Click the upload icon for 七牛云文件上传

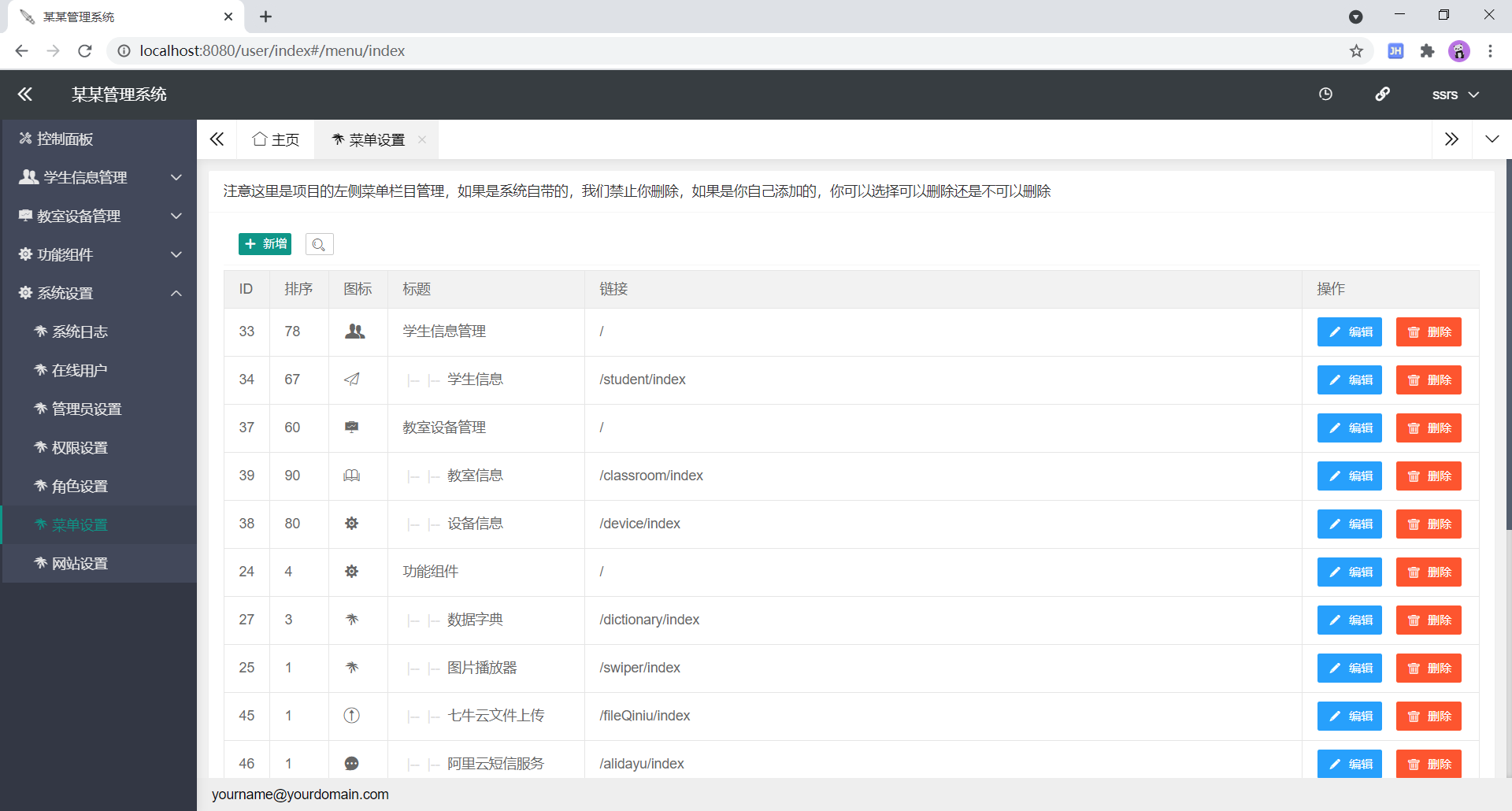[x=350, y=716]
